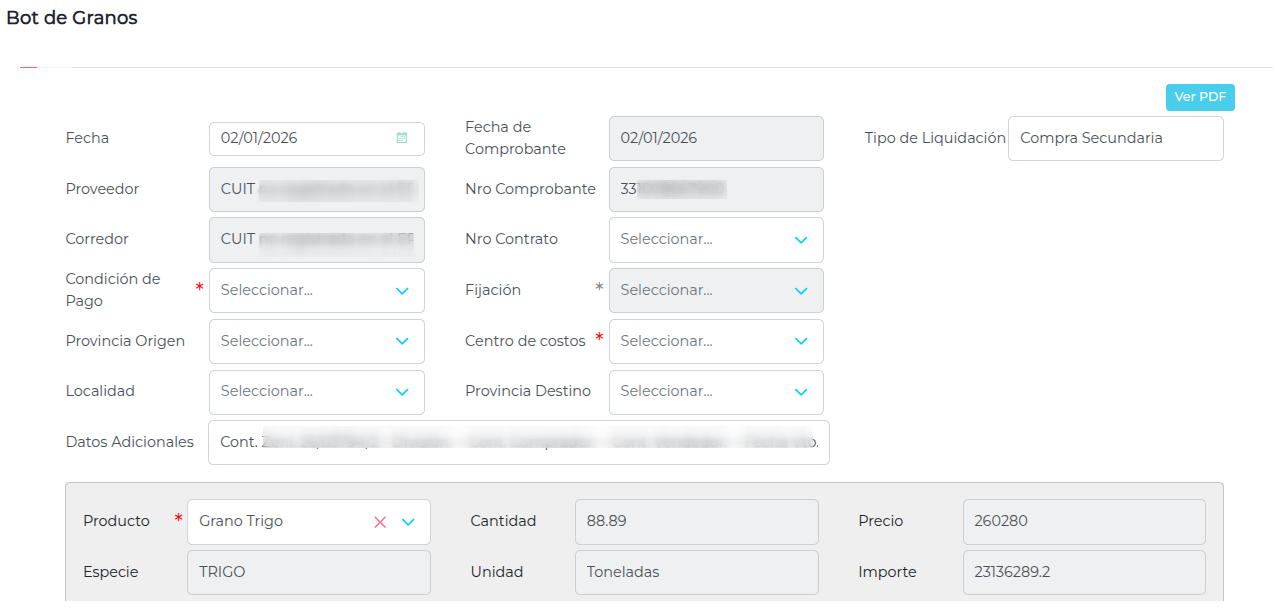Click the Ver PDF button
The height and width of the screenshot is (614, 1276).
click(1200, 97)
